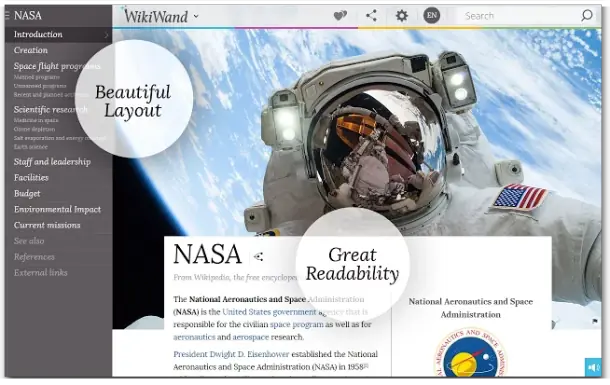Navigate to Staff and leadership section
The height and width of the screenshot is (385, 610).
click(52, 162)
